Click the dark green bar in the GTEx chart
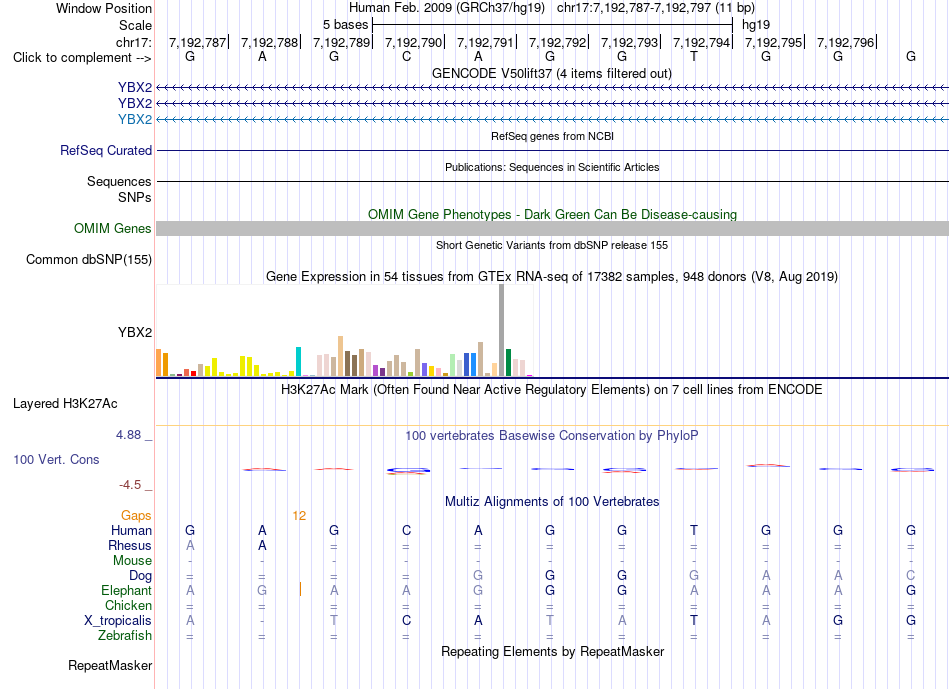 pyautogui.click(x=508, y=362)
